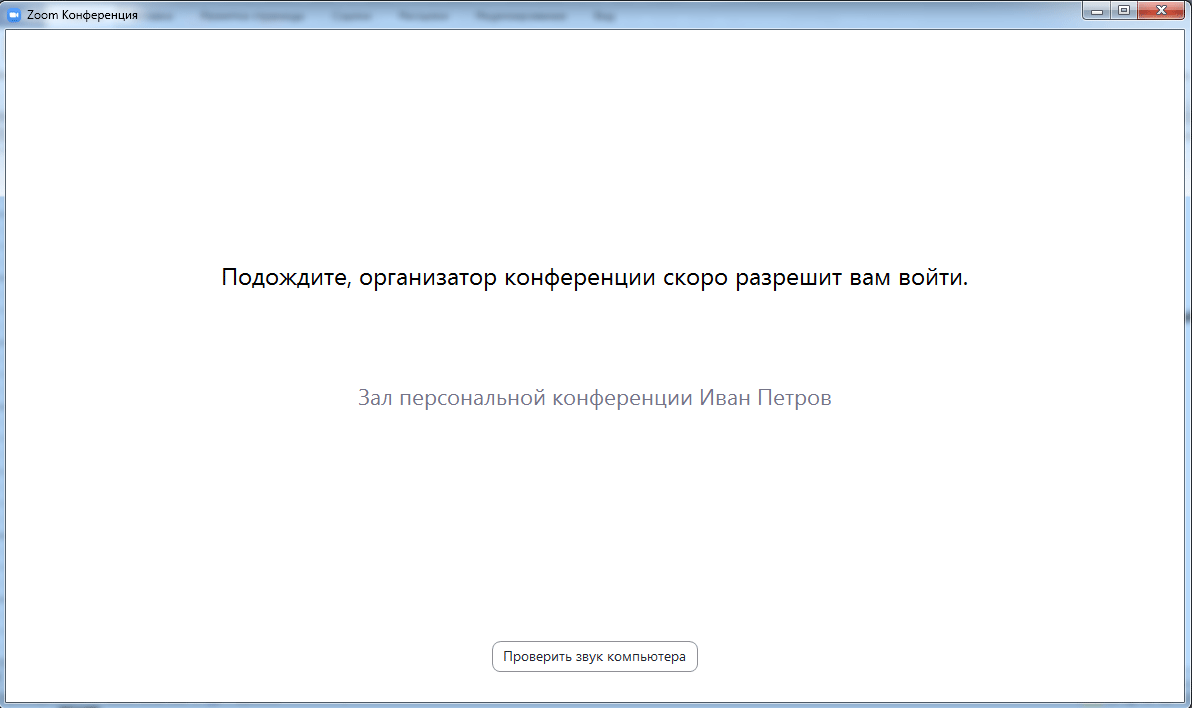
Task: Click the Zoom camera icon in title bar
Action: (x=14, y=16)
